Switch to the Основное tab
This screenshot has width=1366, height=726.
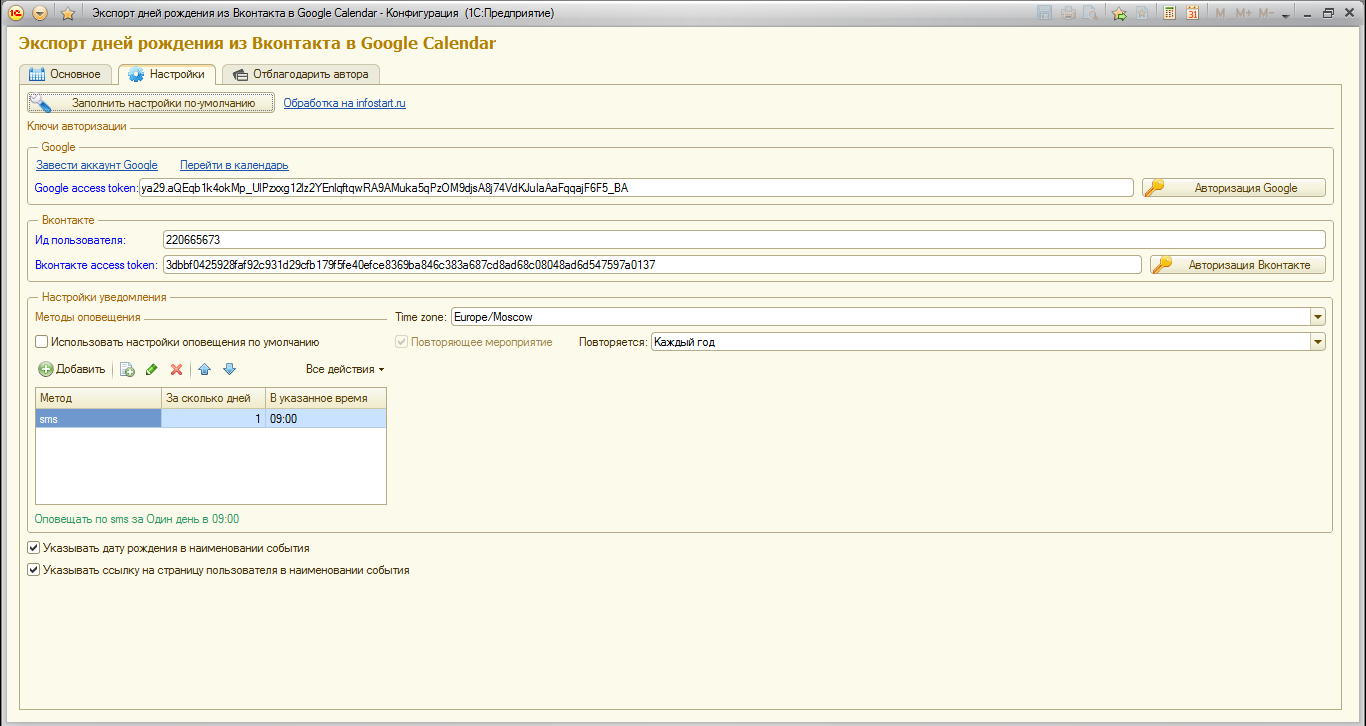click(x=65, y=74)
